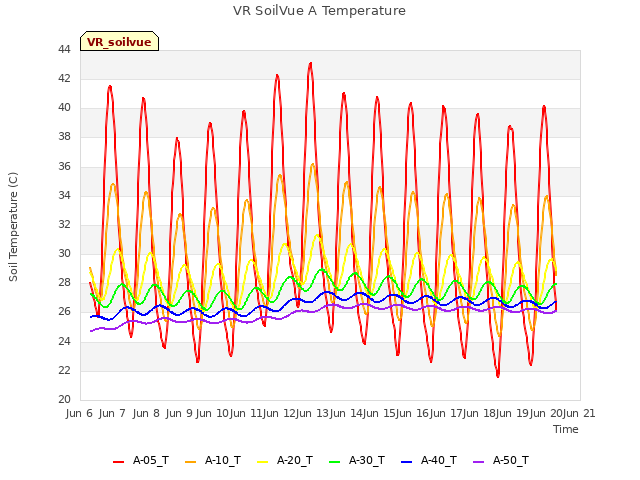The height and width of the screenshot is (480, 640).
Task: Click the 32 y-axis tick label
Action: click(x=64, y=224)
